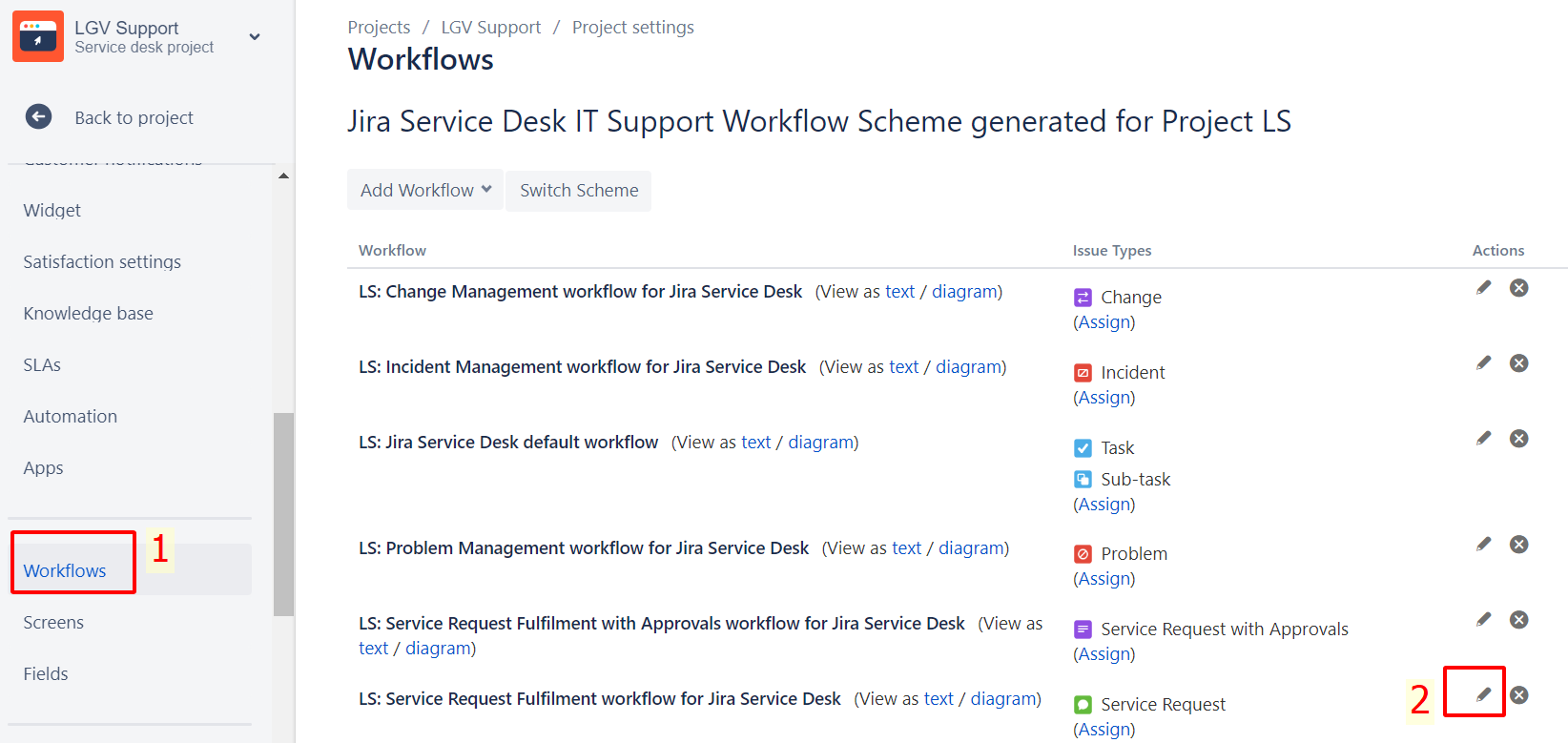The height and width of the screenshot is (743, 1568).
Task: Open LGV Support breadcrumb link
Action: tap(490, 28)
